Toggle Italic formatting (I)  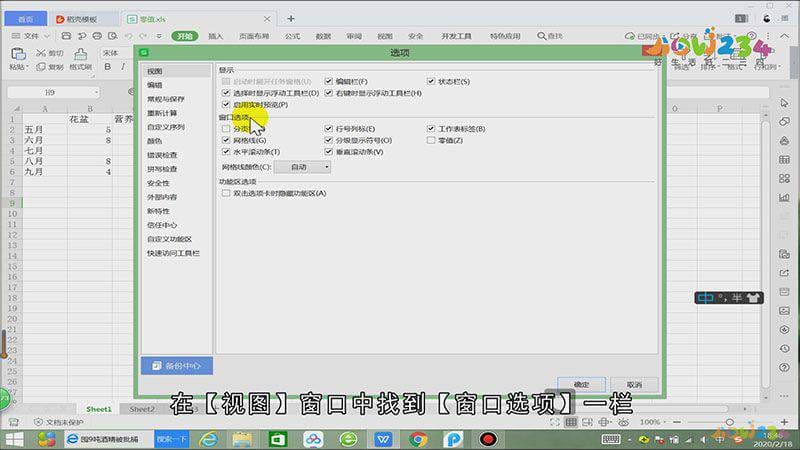(x=123, y=67)
